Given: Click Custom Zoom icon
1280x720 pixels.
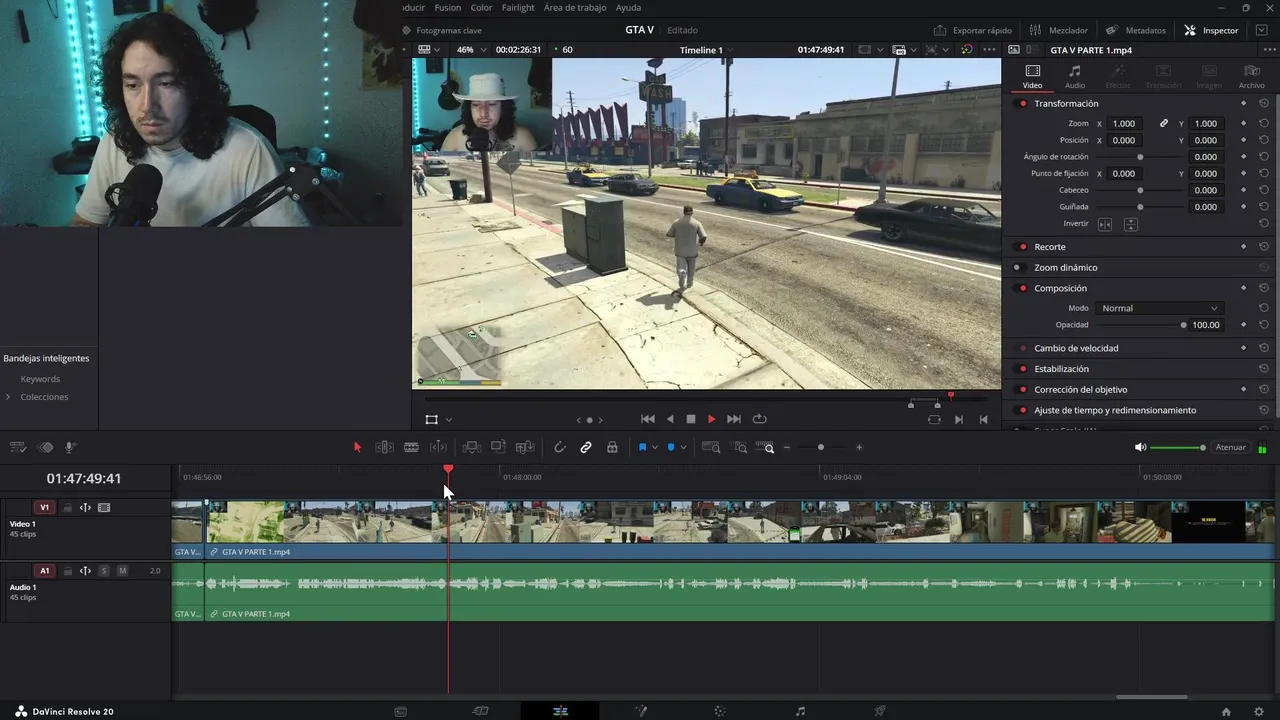Looking at the screenshot, I should click(x=764, y=447).
